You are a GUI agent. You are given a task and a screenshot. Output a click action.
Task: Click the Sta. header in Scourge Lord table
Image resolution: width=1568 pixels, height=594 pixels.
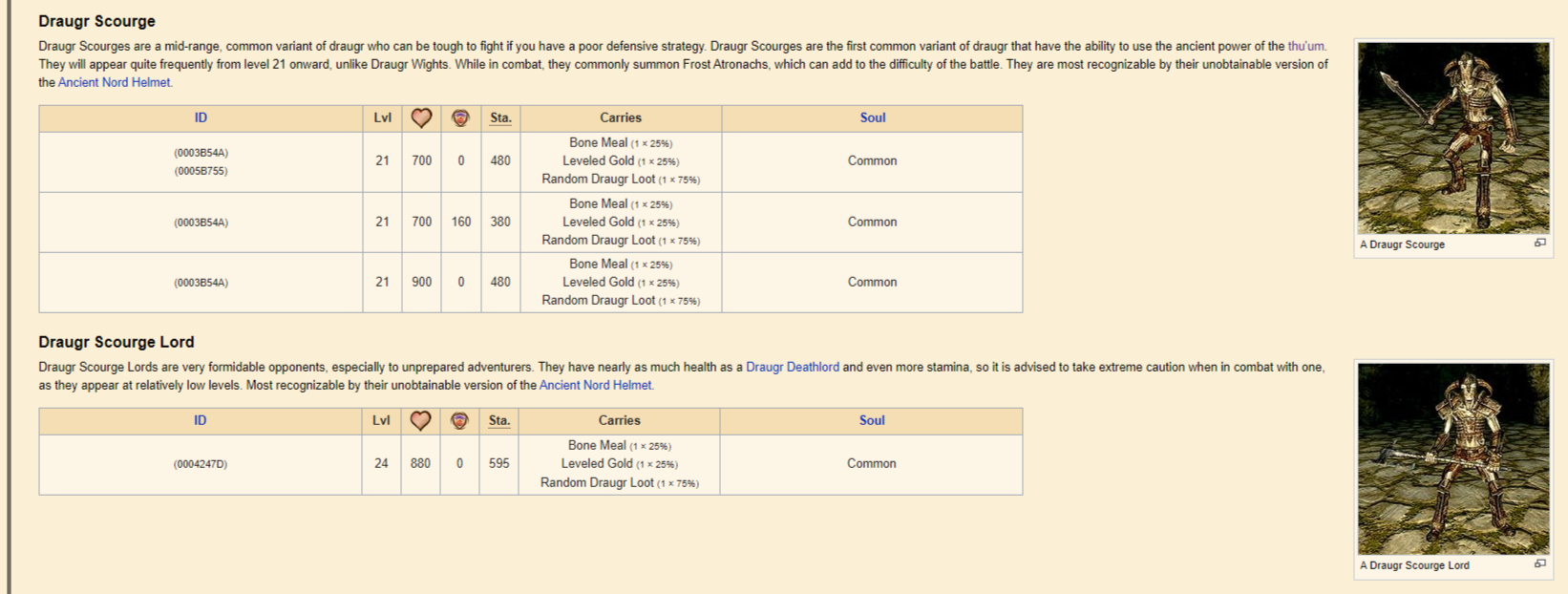499,420
